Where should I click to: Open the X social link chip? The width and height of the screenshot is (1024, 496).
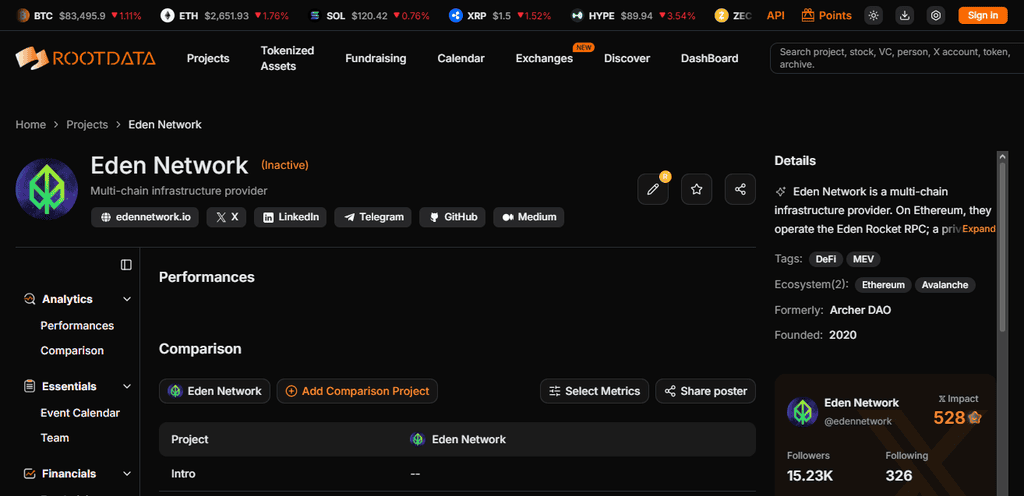click(x=227, y=217)
